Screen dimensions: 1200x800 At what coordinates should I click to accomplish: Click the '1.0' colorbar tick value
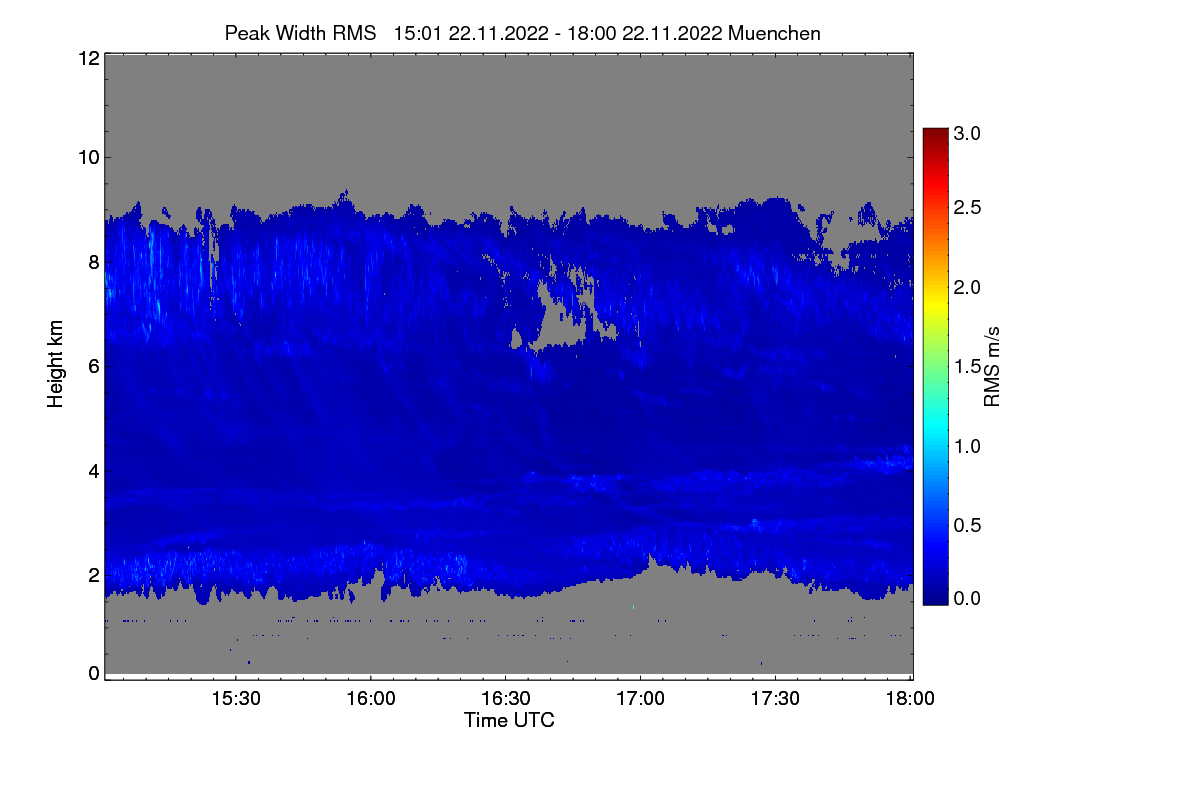968,445
